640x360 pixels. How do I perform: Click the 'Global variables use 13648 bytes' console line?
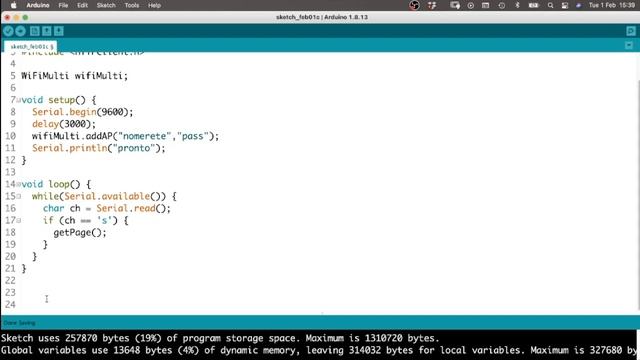point(318,350)
